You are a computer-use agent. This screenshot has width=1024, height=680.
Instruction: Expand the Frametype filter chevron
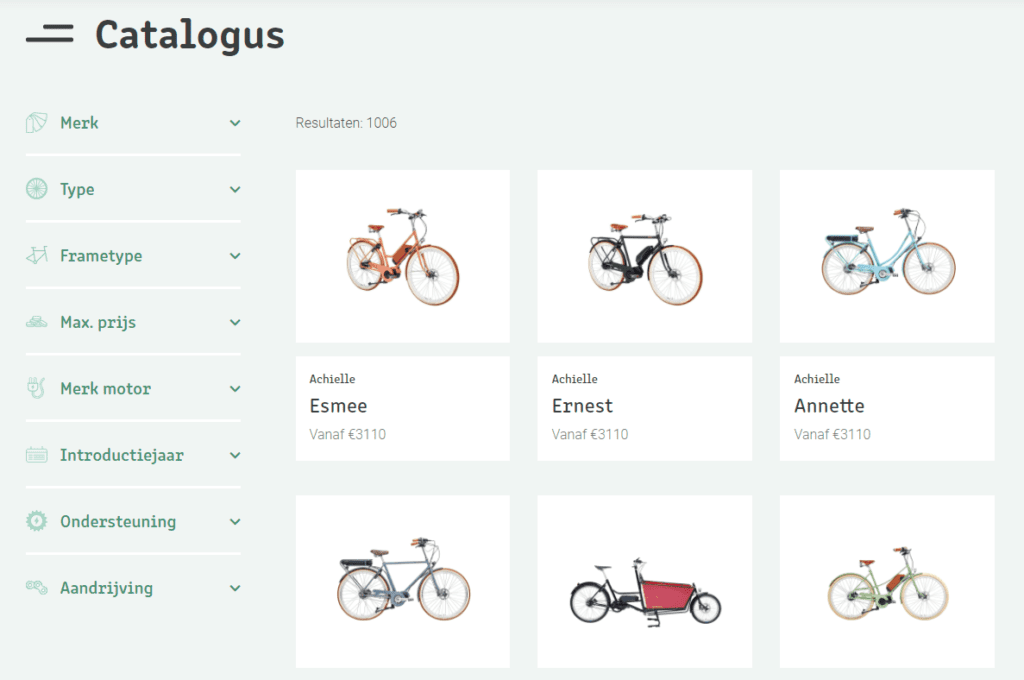tap(235, 256)
